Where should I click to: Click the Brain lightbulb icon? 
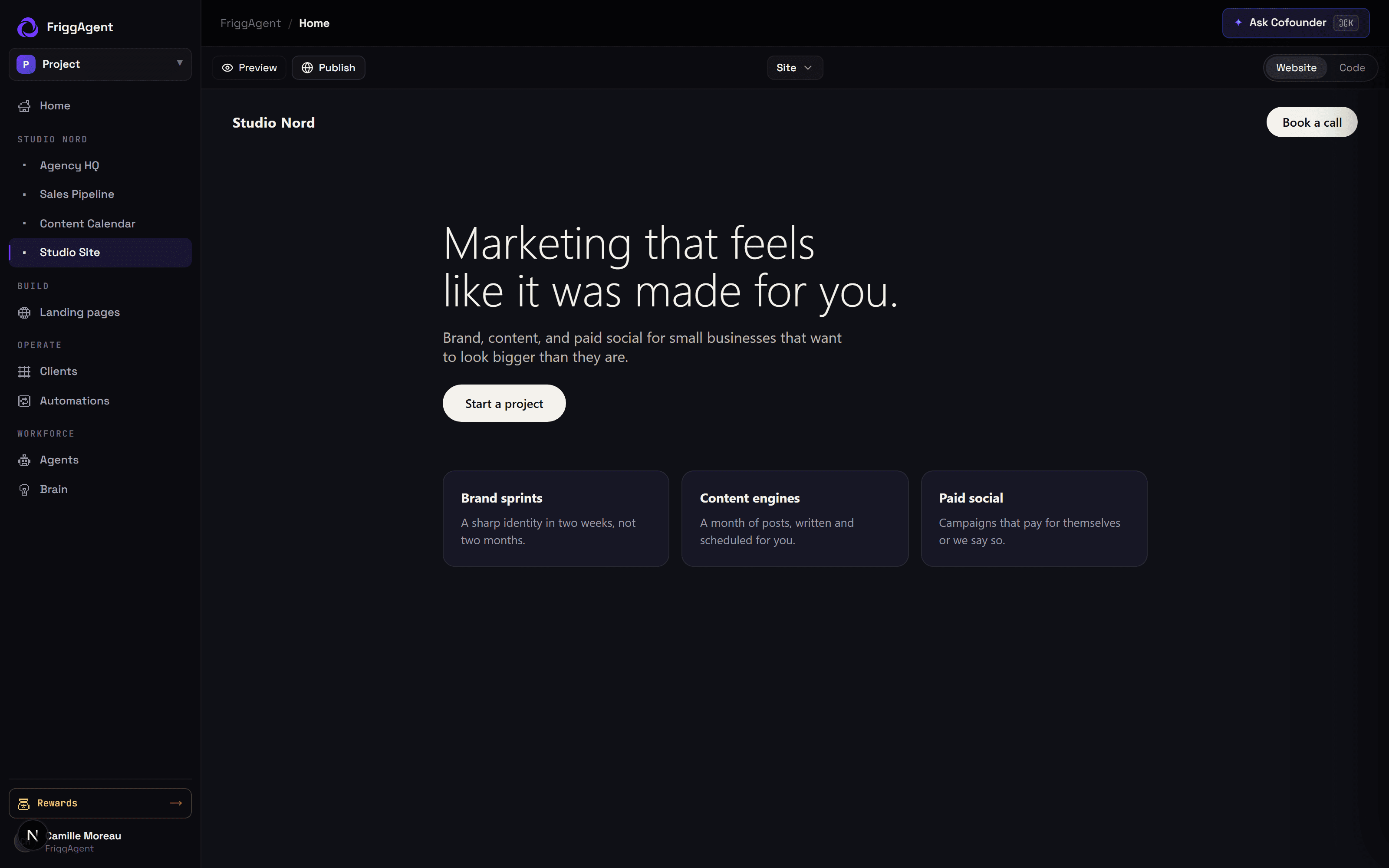coord(24,490)
